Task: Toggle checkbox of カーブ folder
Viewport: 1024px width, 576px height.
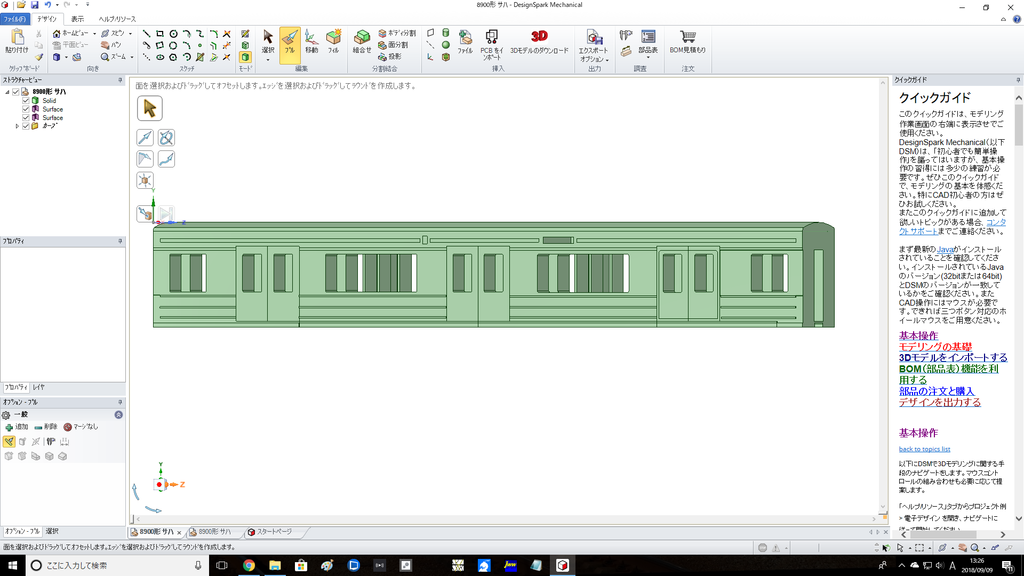Action: [25, 126]
